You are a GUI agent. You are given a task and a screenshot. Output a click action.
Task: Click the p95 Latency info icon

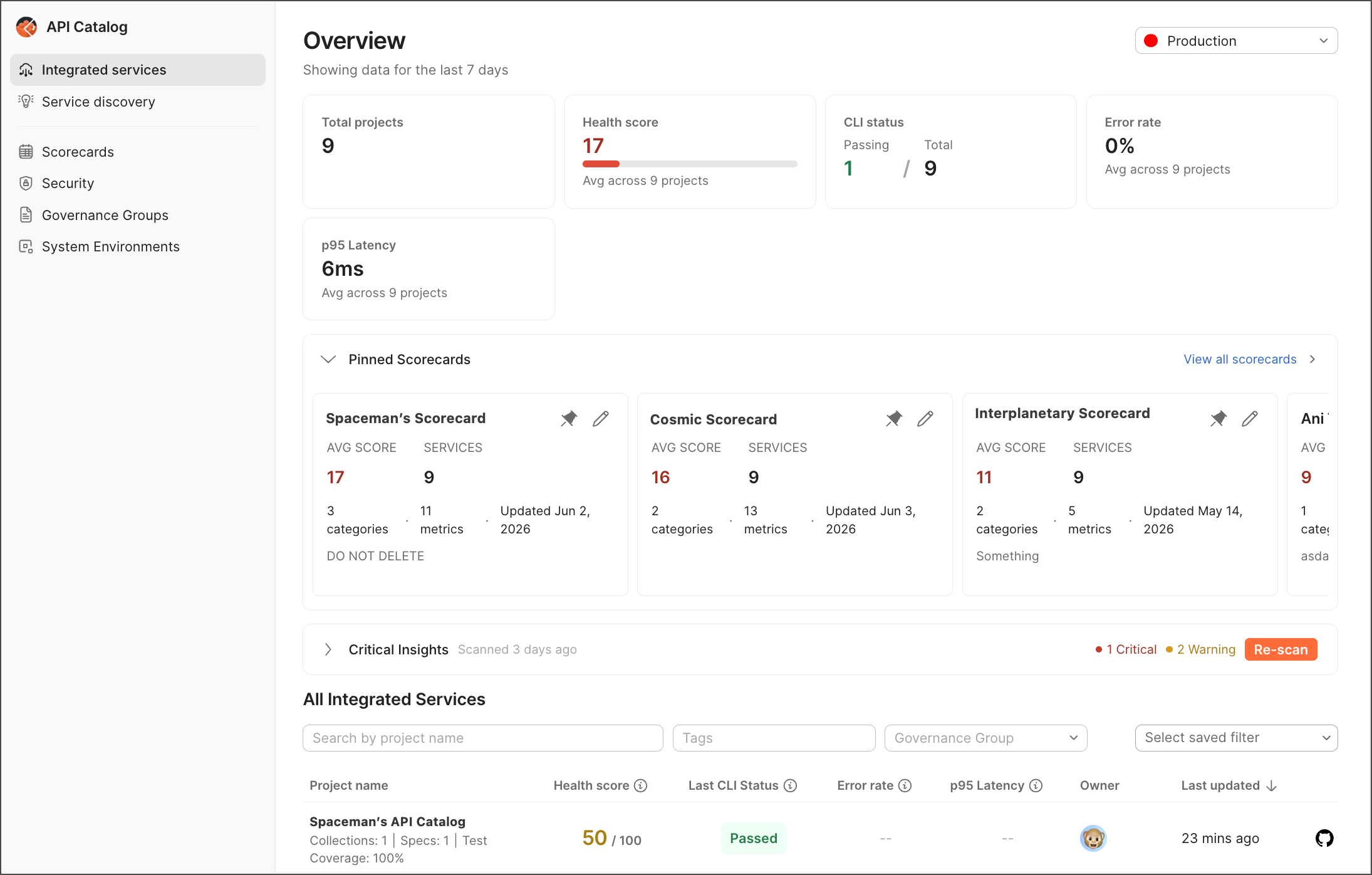pyautogui.click(x=1036, y=785)
